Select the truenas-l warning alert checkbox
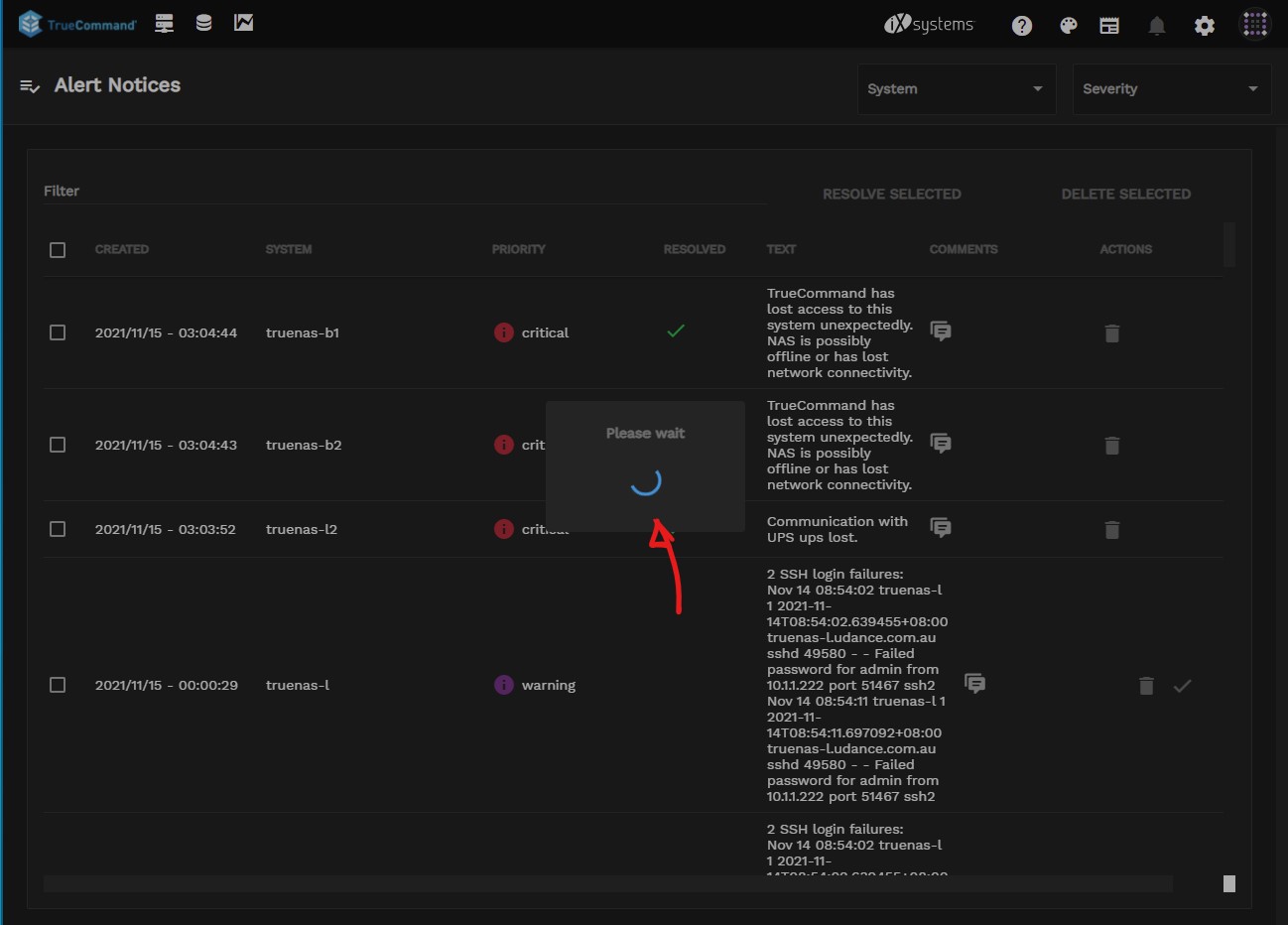 coord(58,685)
